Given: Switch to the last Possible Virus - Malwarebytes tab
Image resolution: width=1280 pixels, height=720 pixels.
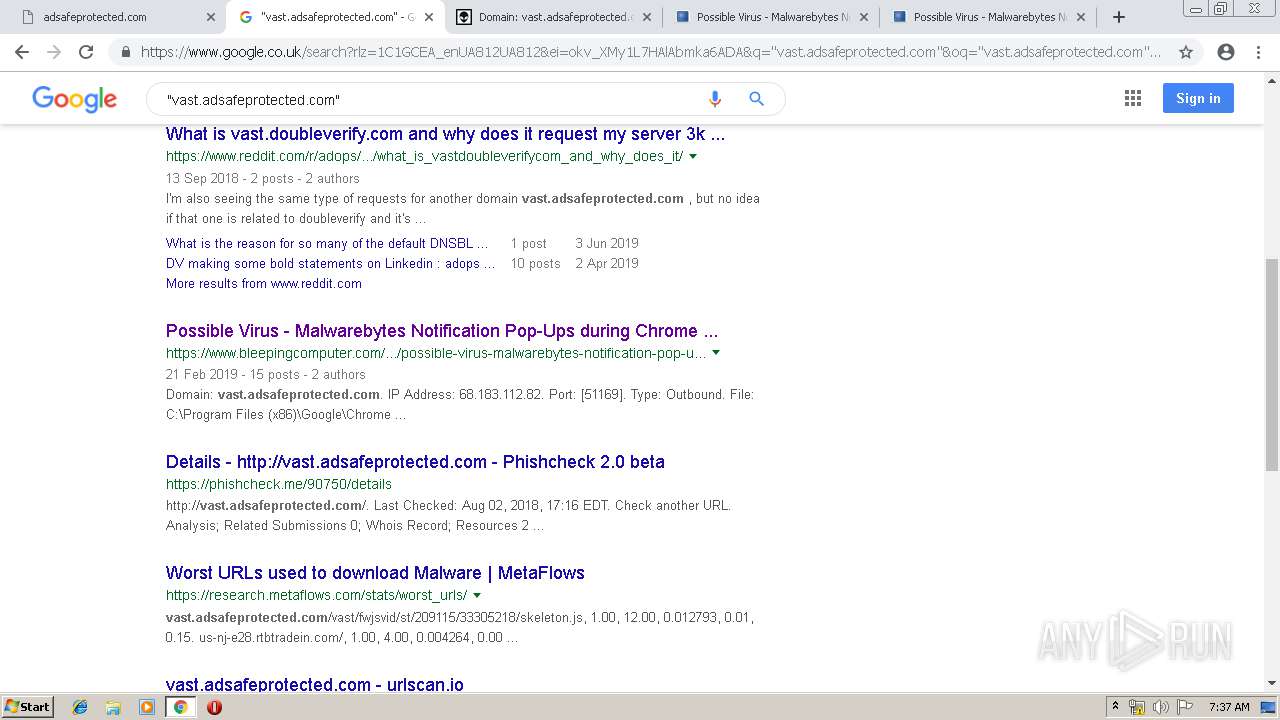Looking at the screenshot, I should tap(989, 17).
